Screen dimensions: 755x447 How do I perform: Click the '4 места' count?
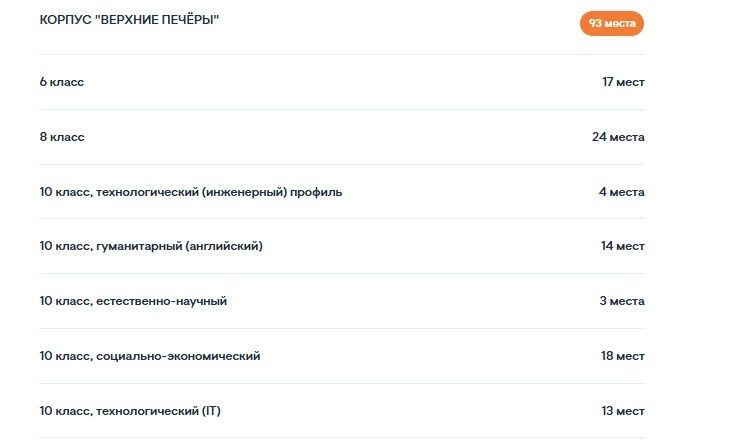click(622, 192)
